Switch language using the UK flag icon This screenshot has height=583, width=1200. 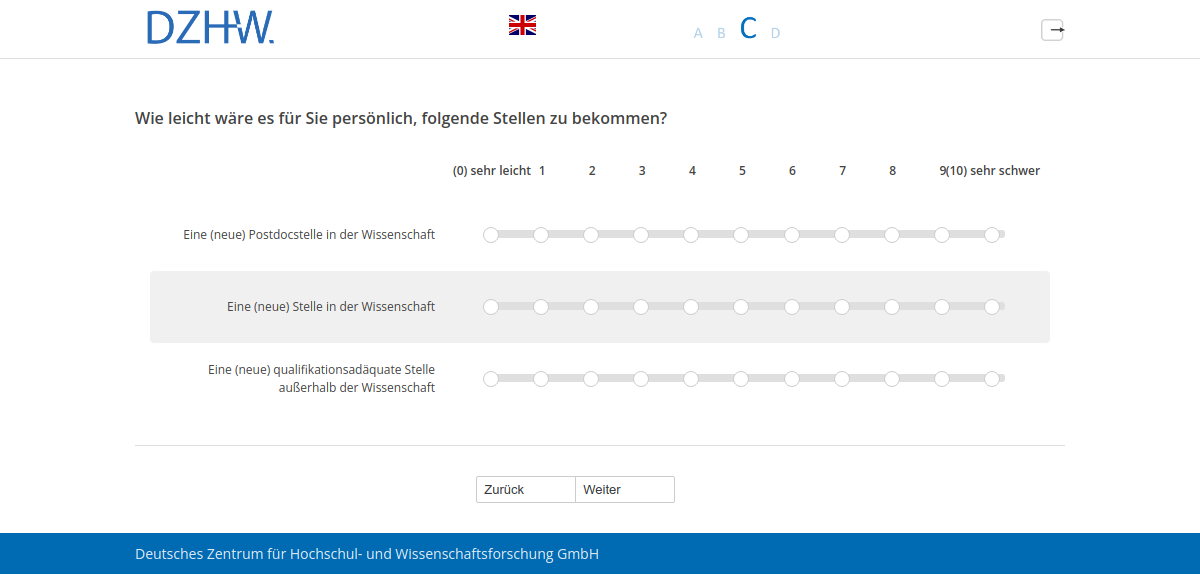522,25
